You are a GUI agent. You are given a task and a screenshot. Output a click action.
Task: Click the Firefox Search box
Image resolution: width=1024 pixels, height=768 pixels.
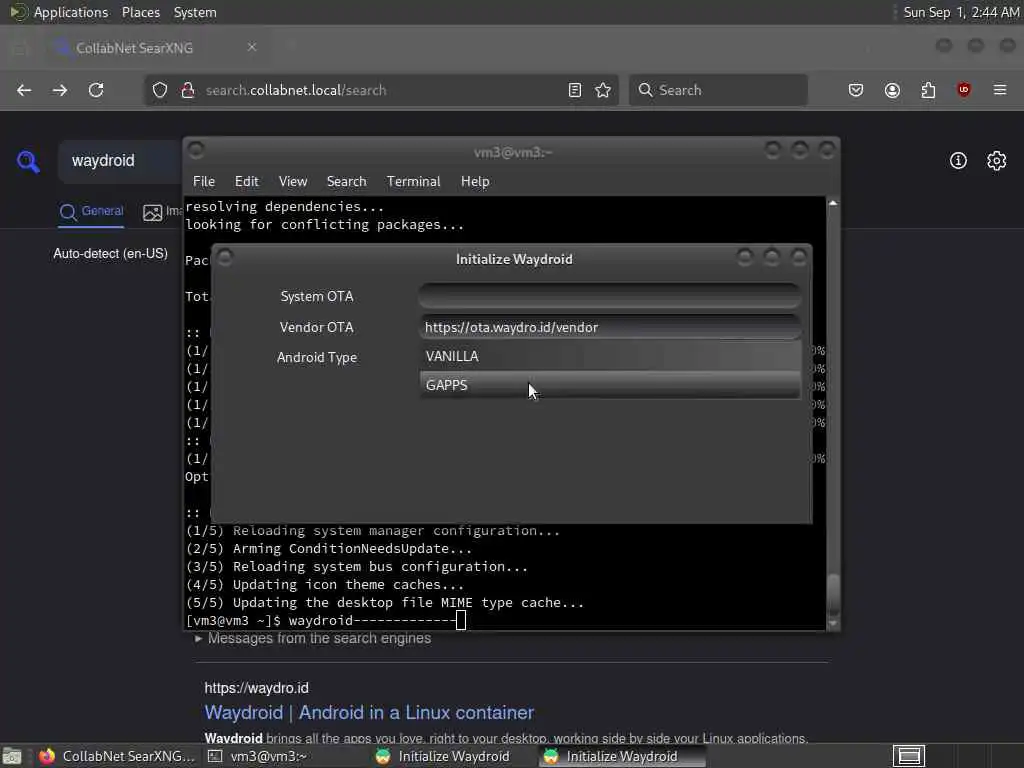718,90
